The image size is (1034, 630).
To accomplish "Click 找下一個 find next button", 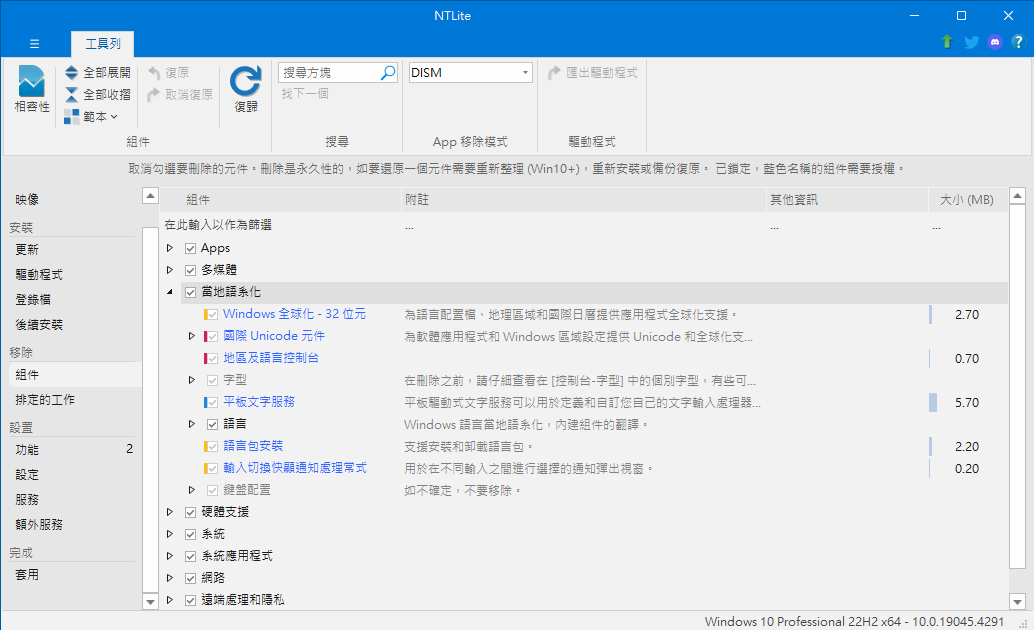I will coord(305,94).
